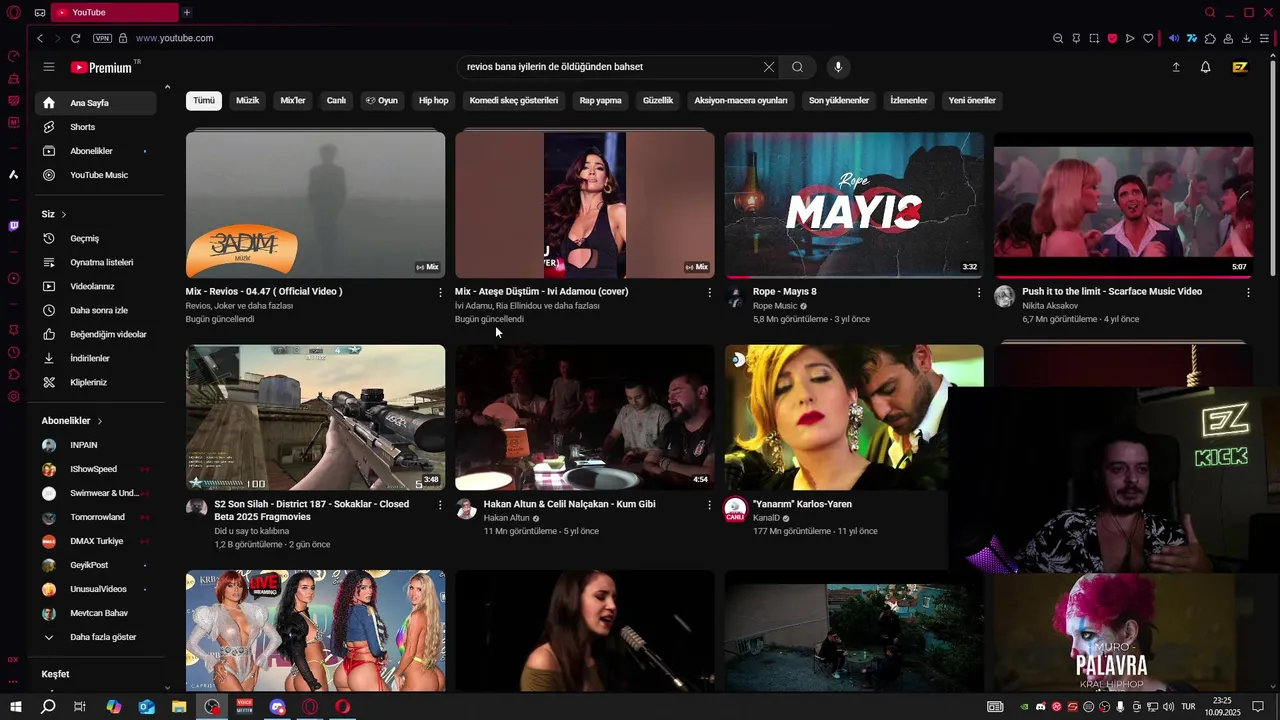1280x720 pixels.
Task: Open YouTube Music from the sidebar
Action: (96, 175)
